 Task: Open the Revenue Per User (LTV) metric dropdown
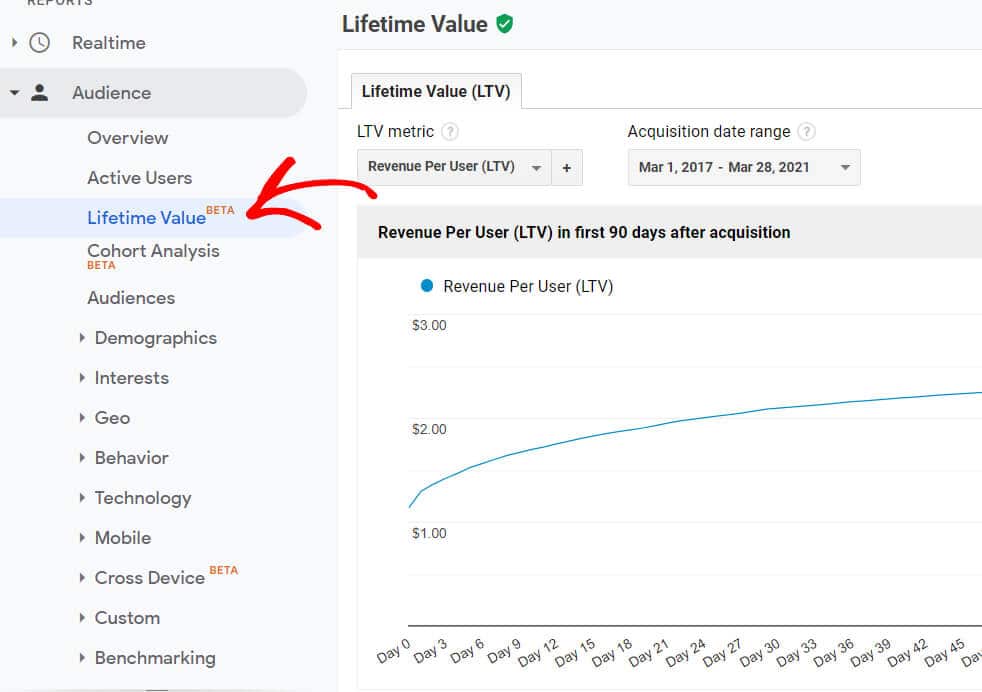click(454, 167)
